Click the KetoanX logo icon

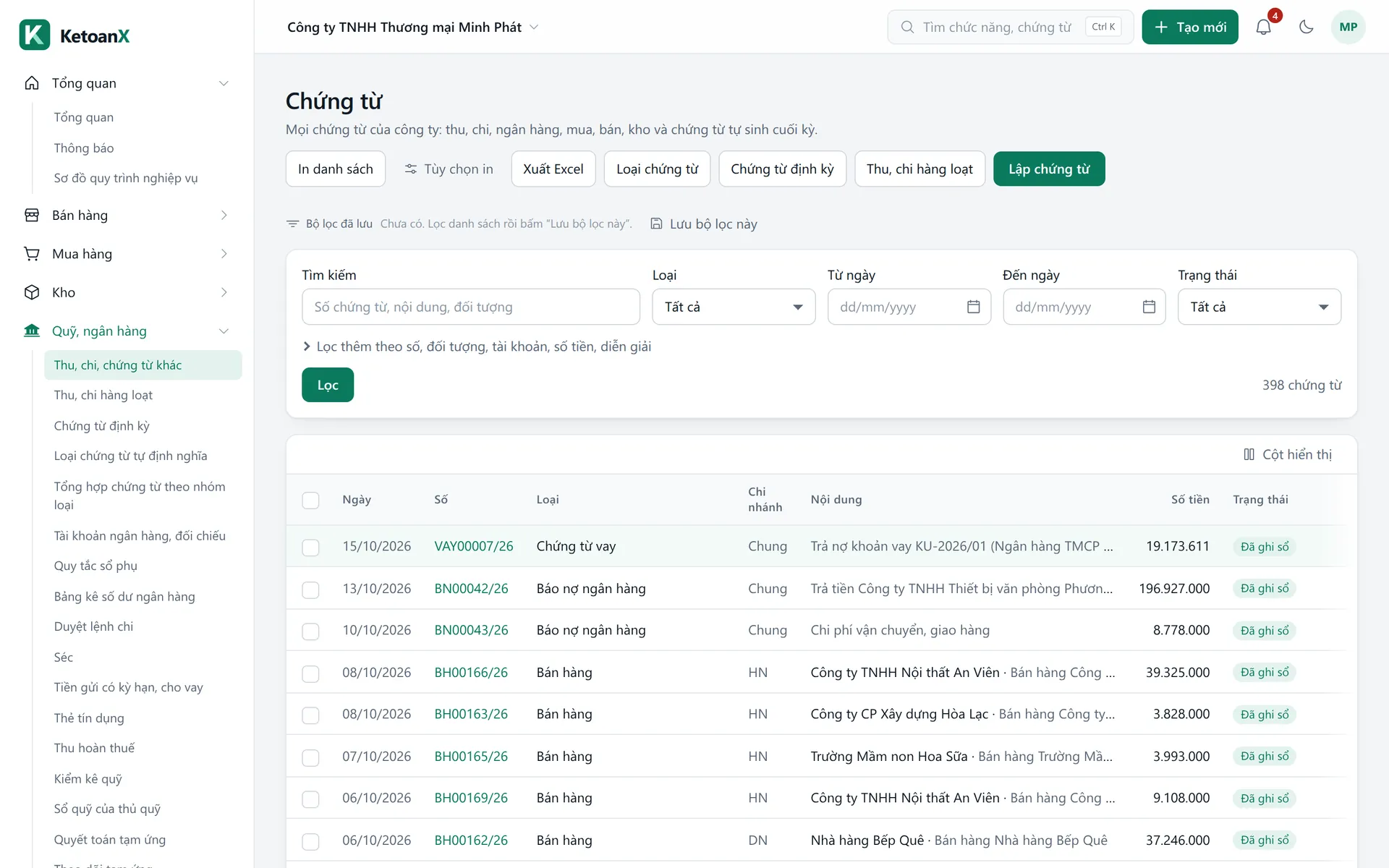(35, 35)
